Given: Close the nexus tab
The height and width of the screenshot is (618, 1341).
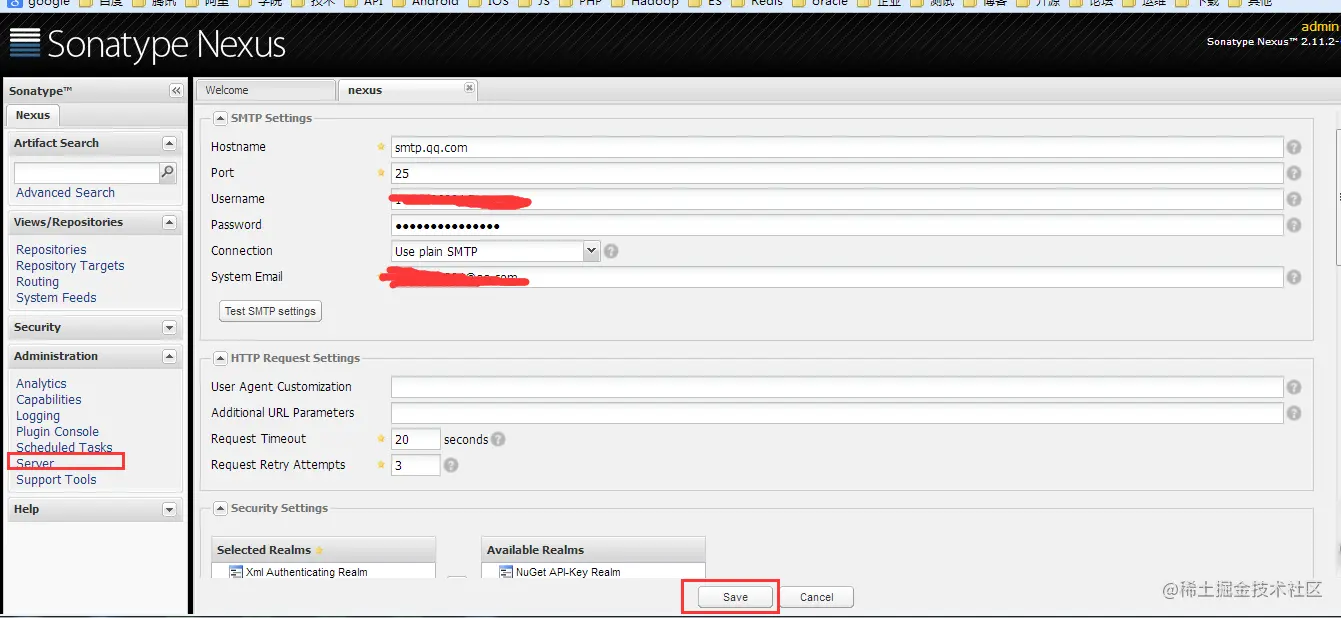Looking at the screenshot, I should coord(469,88).
